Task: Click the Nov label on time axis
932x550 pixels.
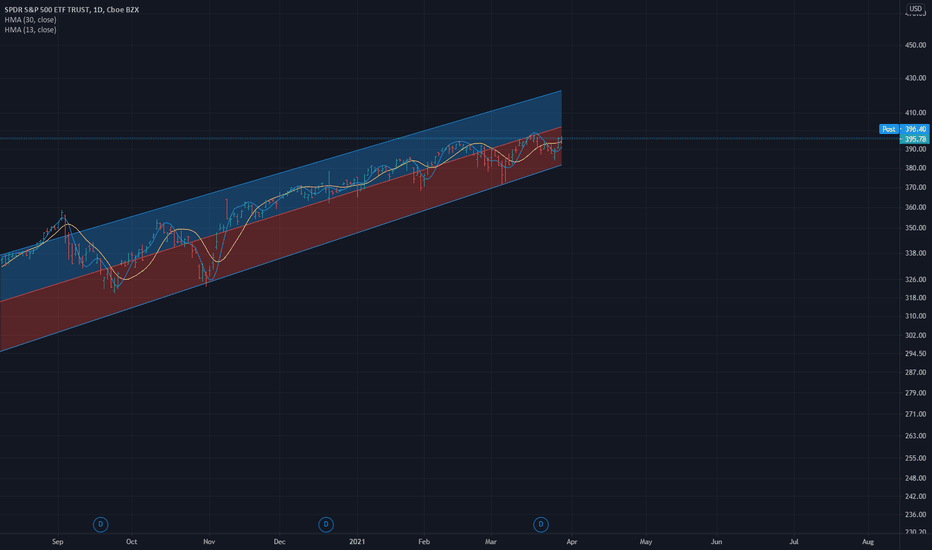Action: pyautogui.click(x=209, y=542)
